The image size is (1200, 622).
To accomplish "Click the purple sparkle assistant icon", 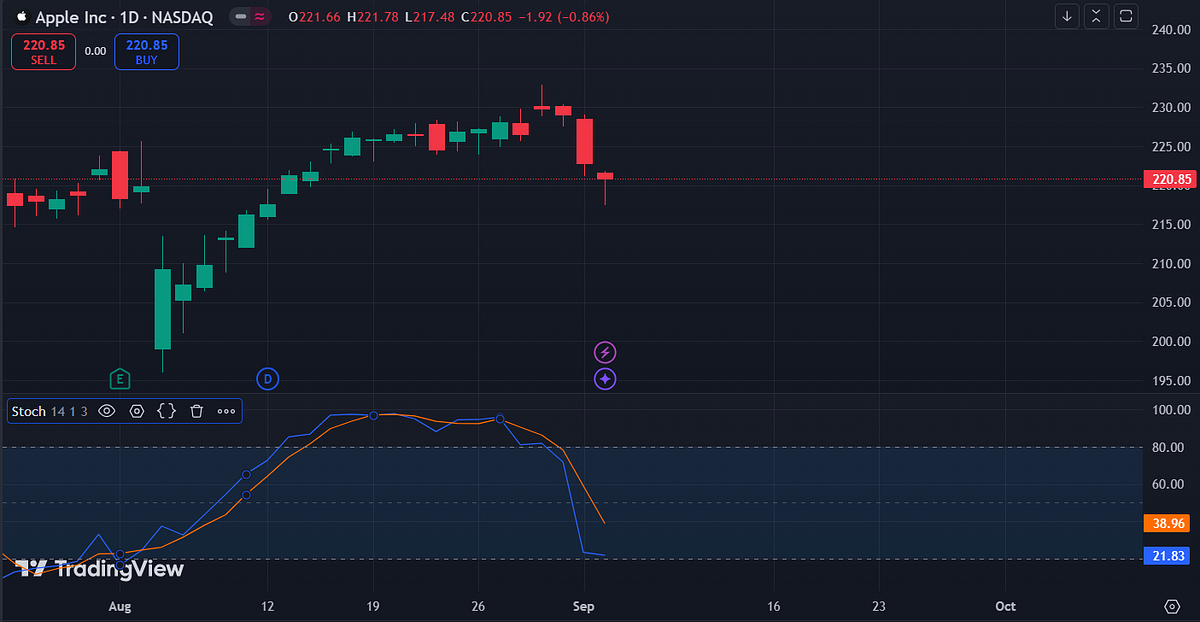I will tap(605, 379).
